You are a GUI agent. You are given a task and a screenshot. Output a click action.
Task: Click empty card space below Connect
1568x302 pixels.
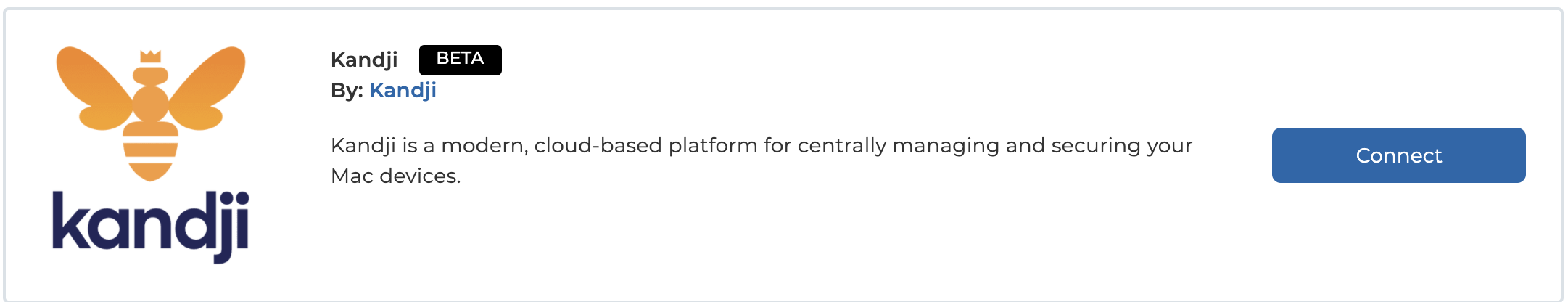coord(1398,240)
